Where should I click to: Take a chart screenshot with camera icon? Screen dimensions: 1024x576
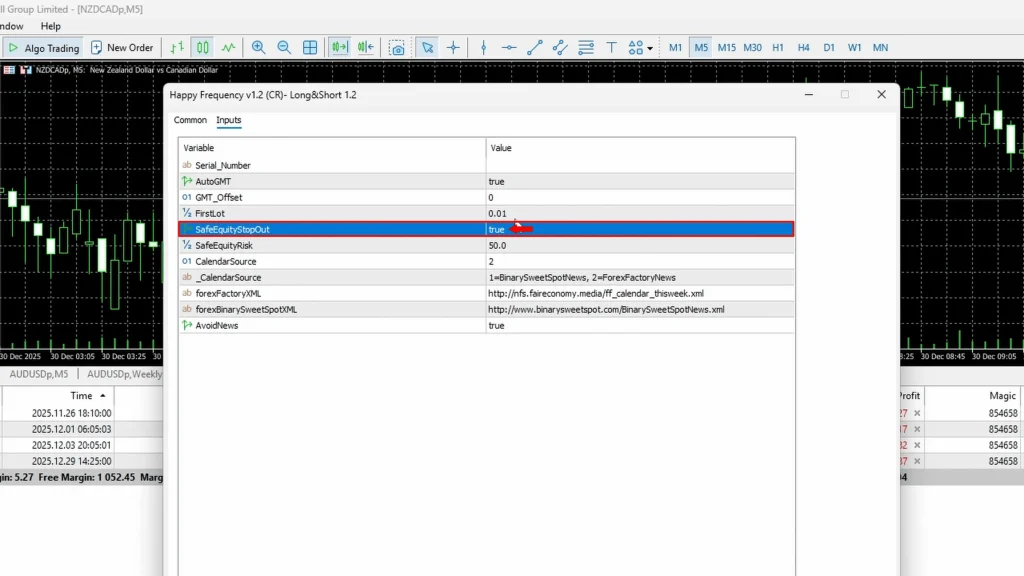397,47
